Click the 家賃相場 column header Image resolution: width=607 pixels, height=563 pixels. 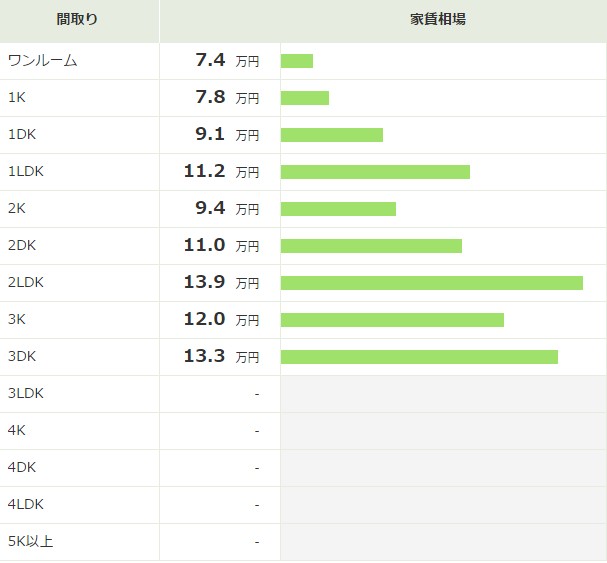click(438, 19)
